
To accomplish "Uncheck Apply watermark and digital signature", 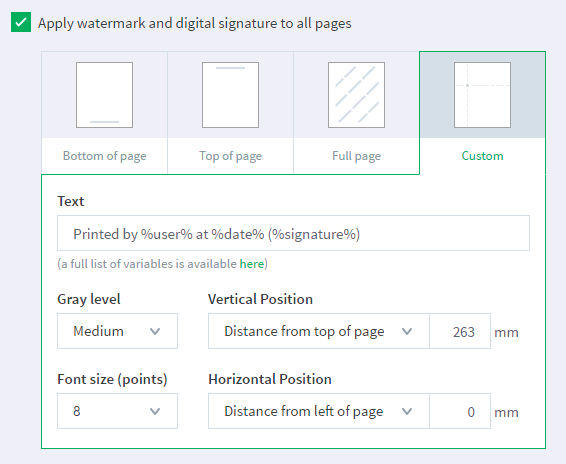I will click(x=21, y=22).
